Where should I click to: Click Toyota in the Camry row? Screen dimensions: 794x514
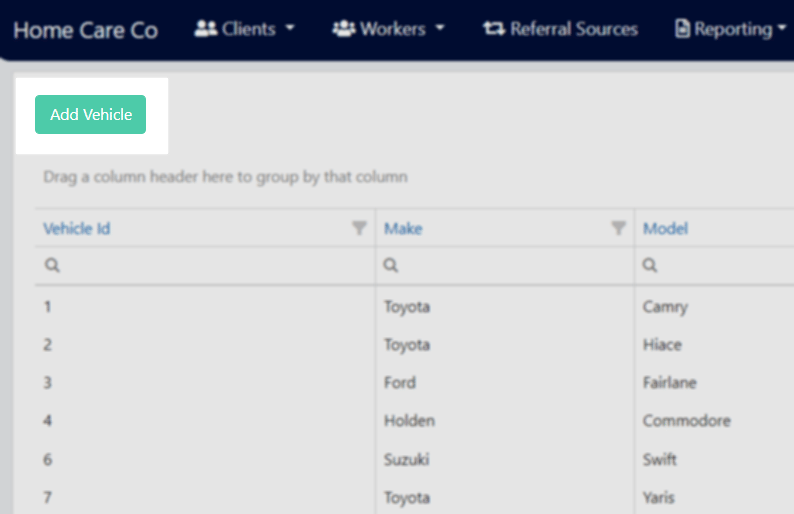click(x=407, y=307)
